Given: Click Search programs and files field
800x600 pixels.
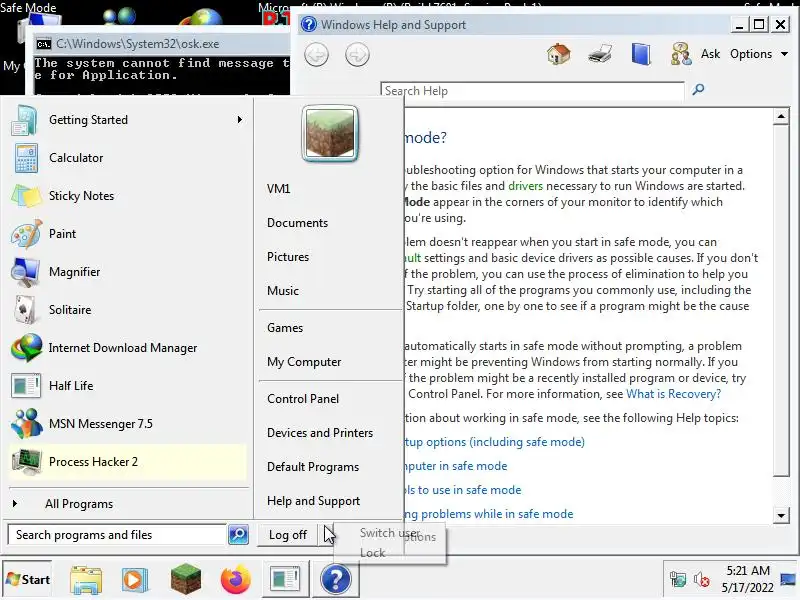Looking at the screenshot, I should pos(117,535).
